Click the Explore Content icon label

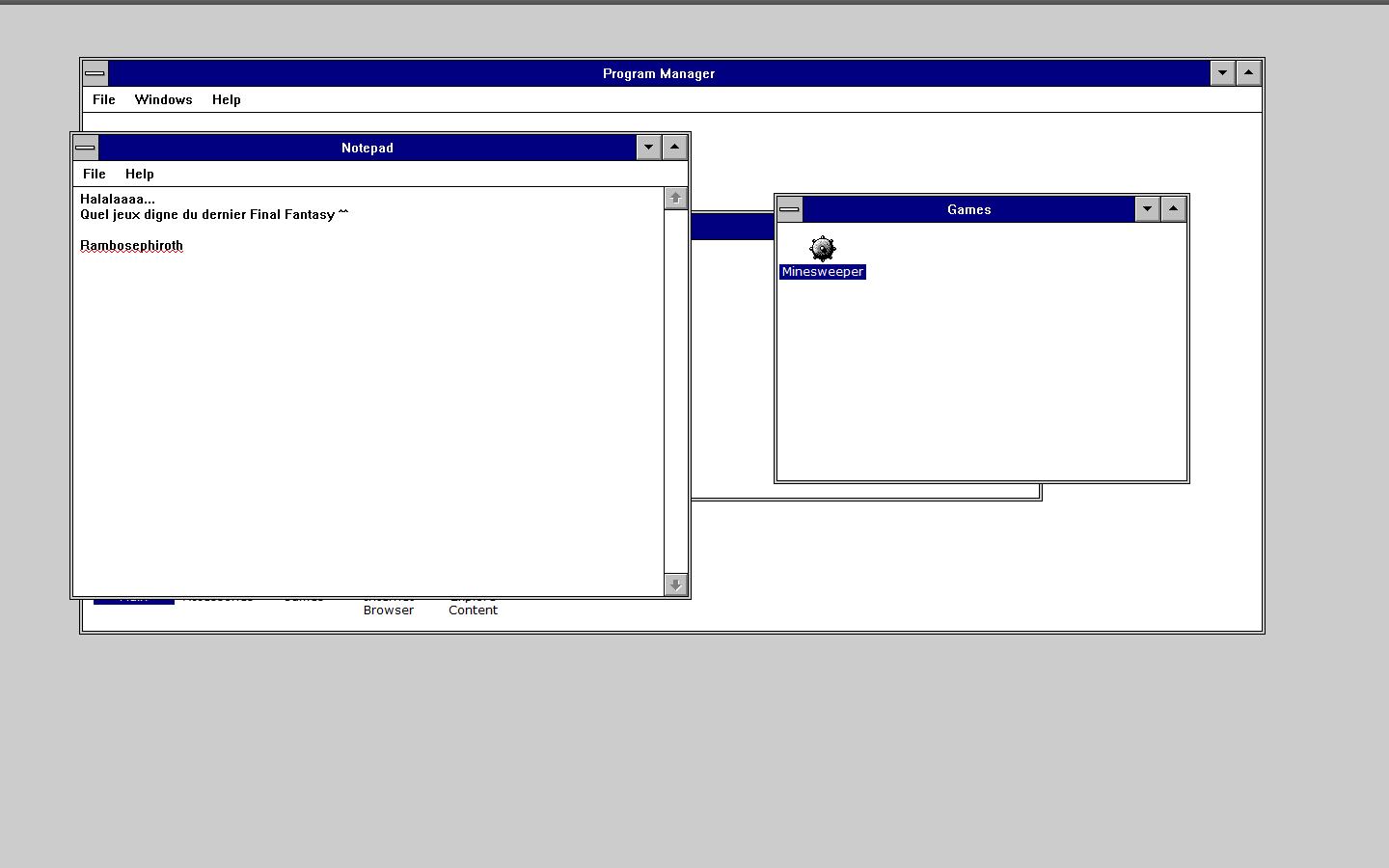[x=473, y=609]
